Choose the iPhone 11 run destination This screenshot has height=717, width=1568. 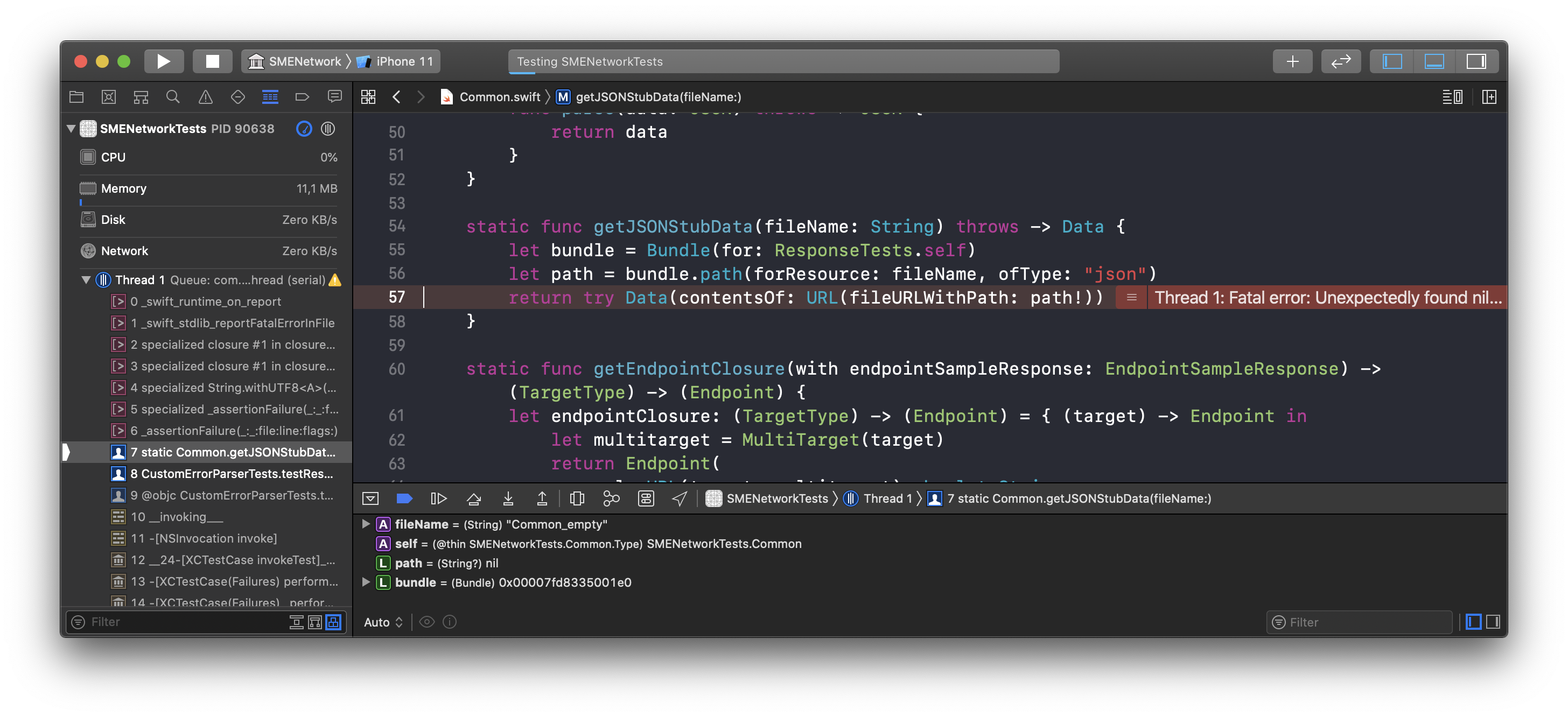tap(396, 61)
